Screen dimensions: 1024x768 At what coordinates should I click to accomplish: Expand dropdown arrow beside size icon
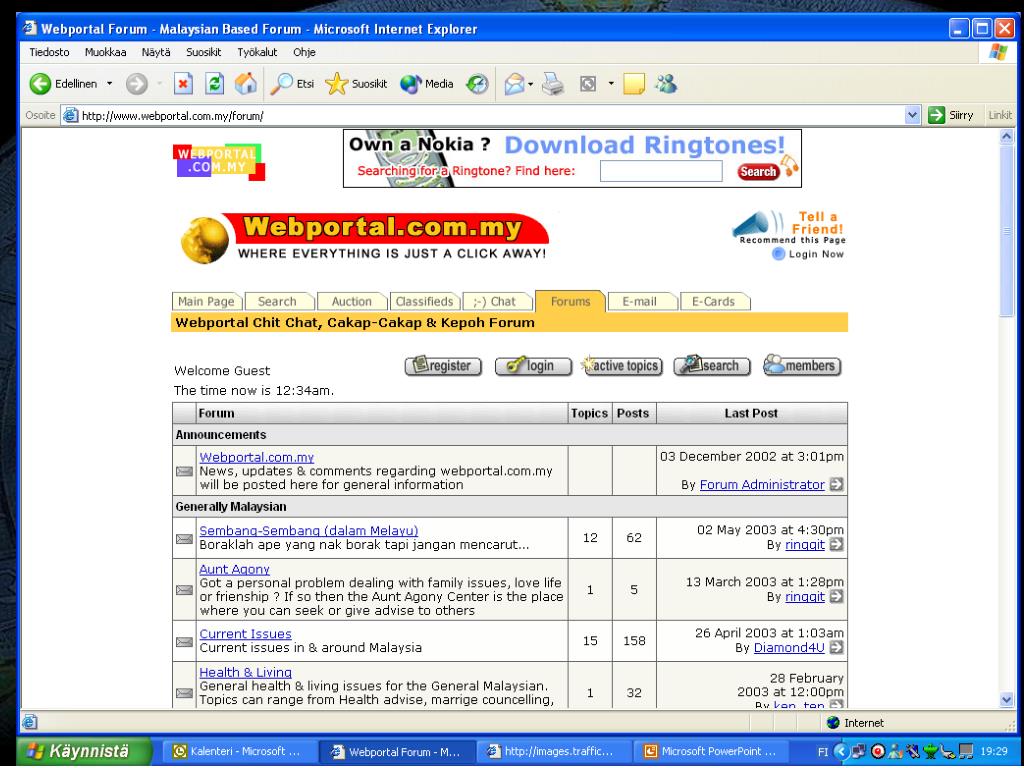click(611, 84)
